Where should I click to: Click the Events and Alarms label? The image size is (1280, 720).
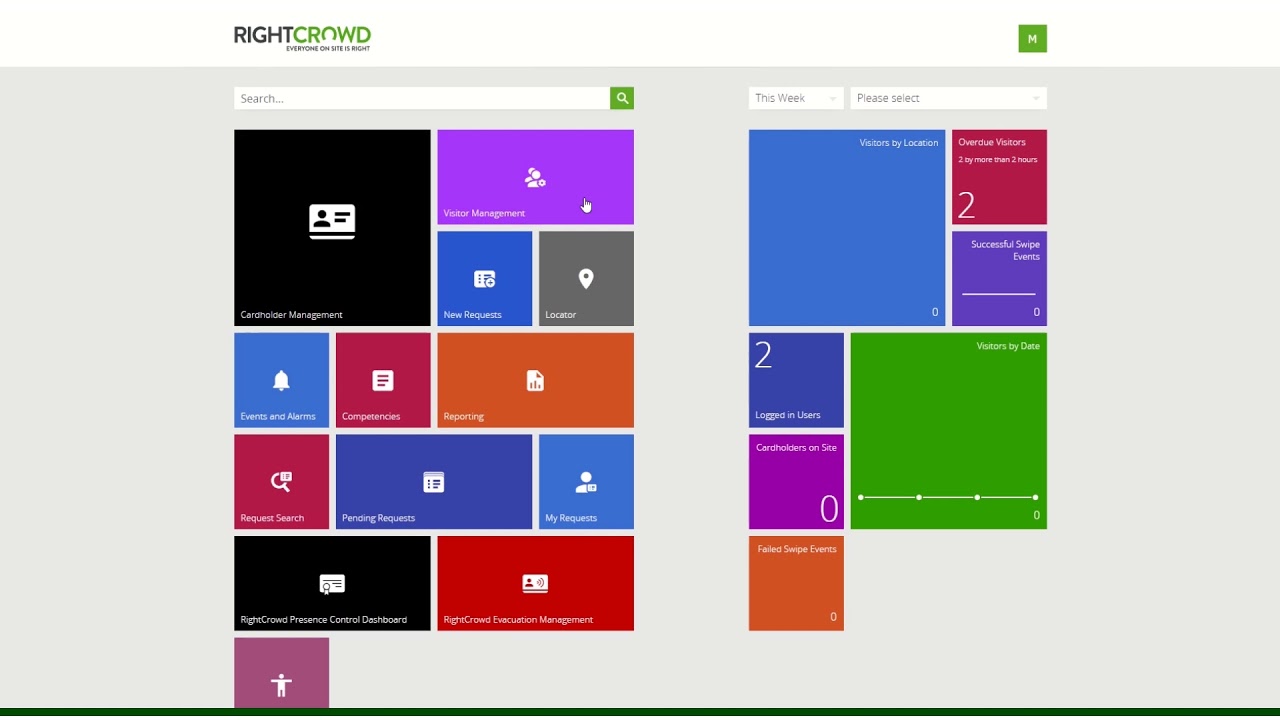coord(278,416)
